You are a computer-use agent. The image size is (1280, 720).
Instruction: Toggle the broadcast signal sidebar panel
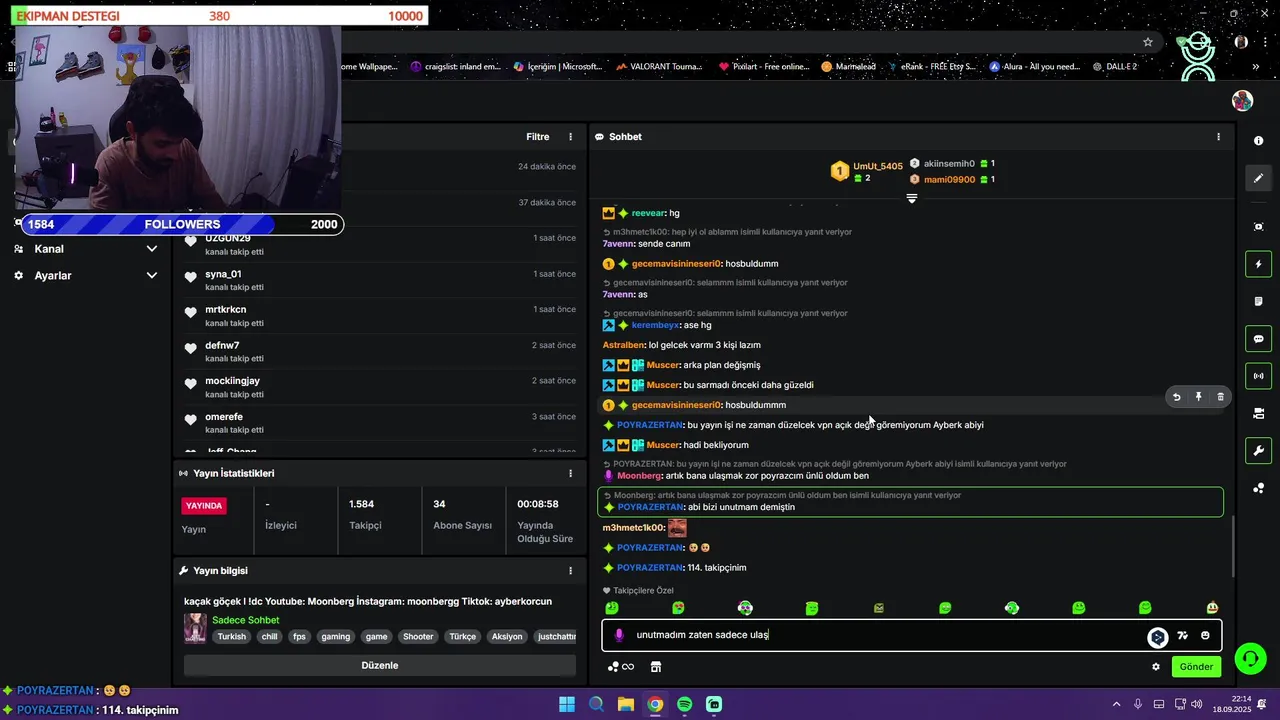(x=1258, y=376)
